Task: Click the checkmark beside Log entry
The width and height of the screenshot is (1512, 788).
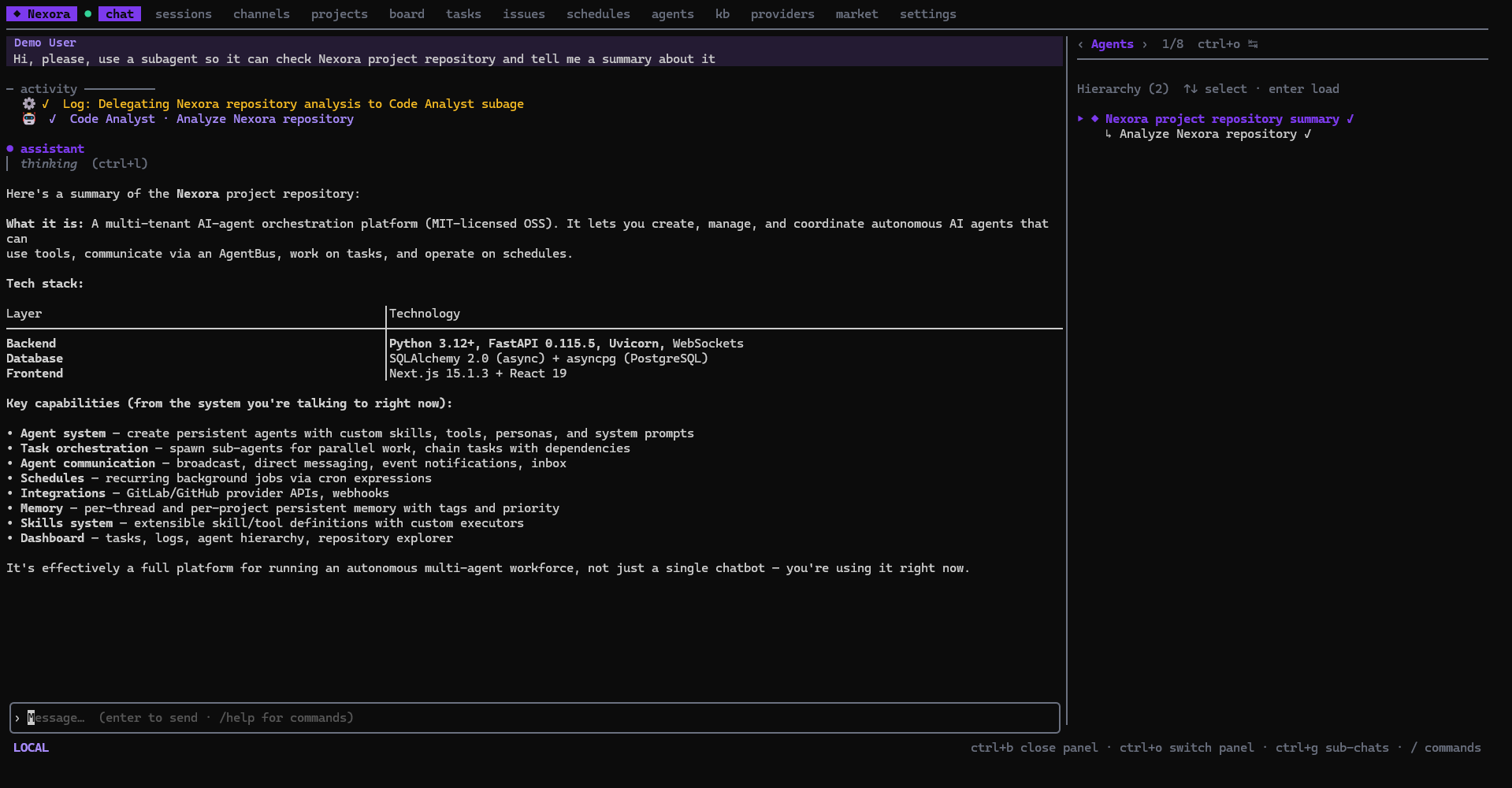Action: [x=46, y=104]
